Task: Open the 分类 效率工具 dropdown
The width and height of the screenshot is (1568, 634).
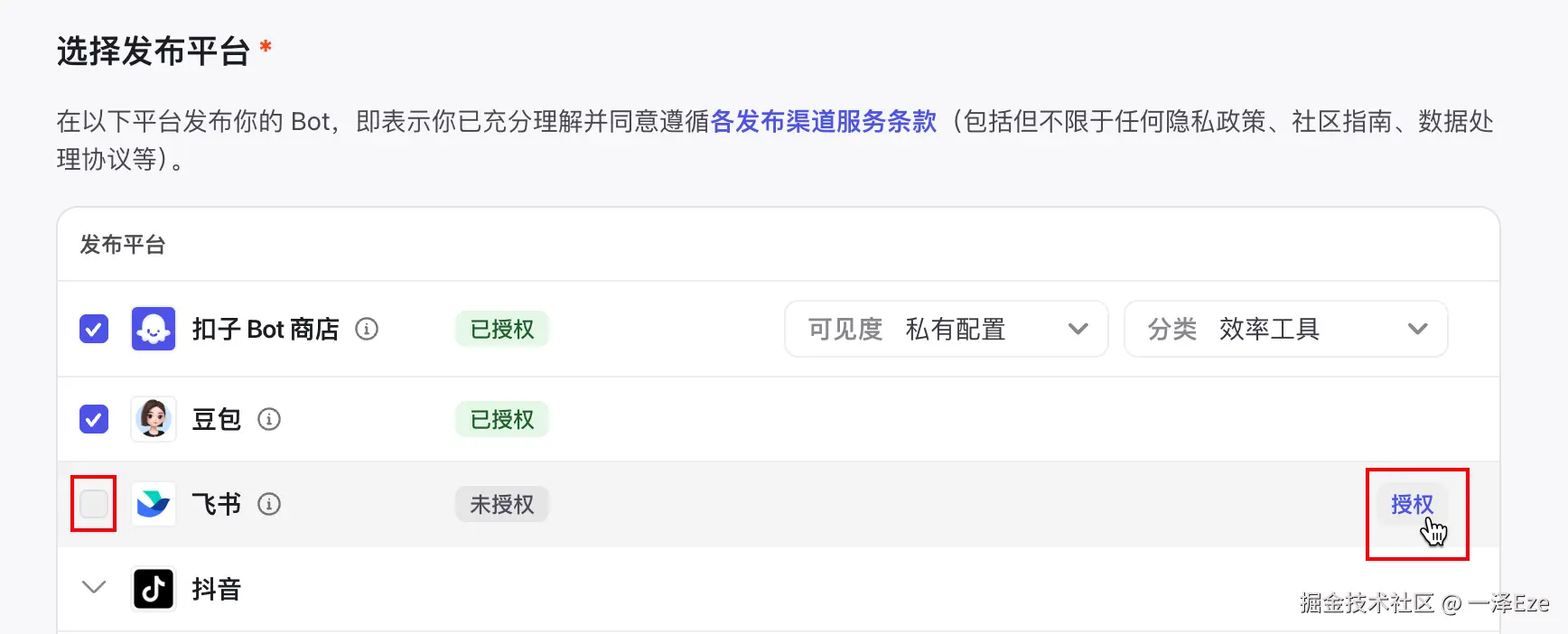Action: [1285, 329]
